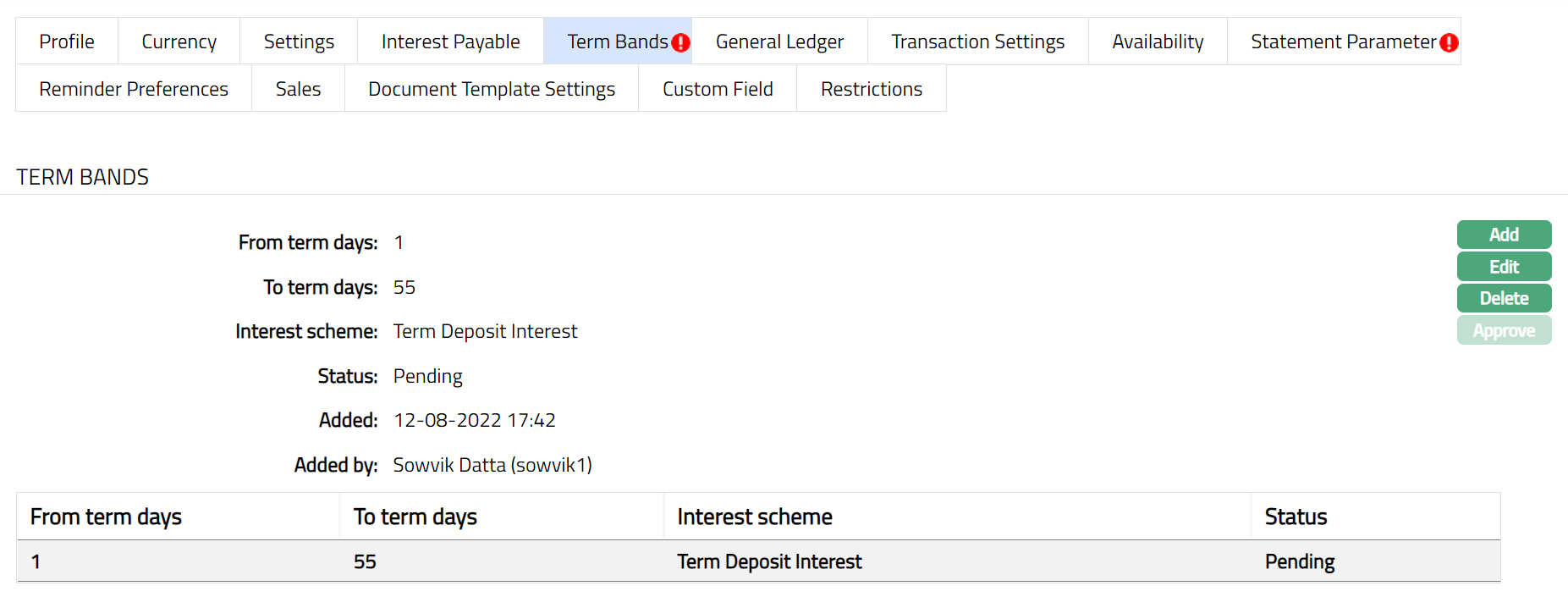1568x597 pixels.
Task: Select the General Ledger tab
Action: pos(779,41)
